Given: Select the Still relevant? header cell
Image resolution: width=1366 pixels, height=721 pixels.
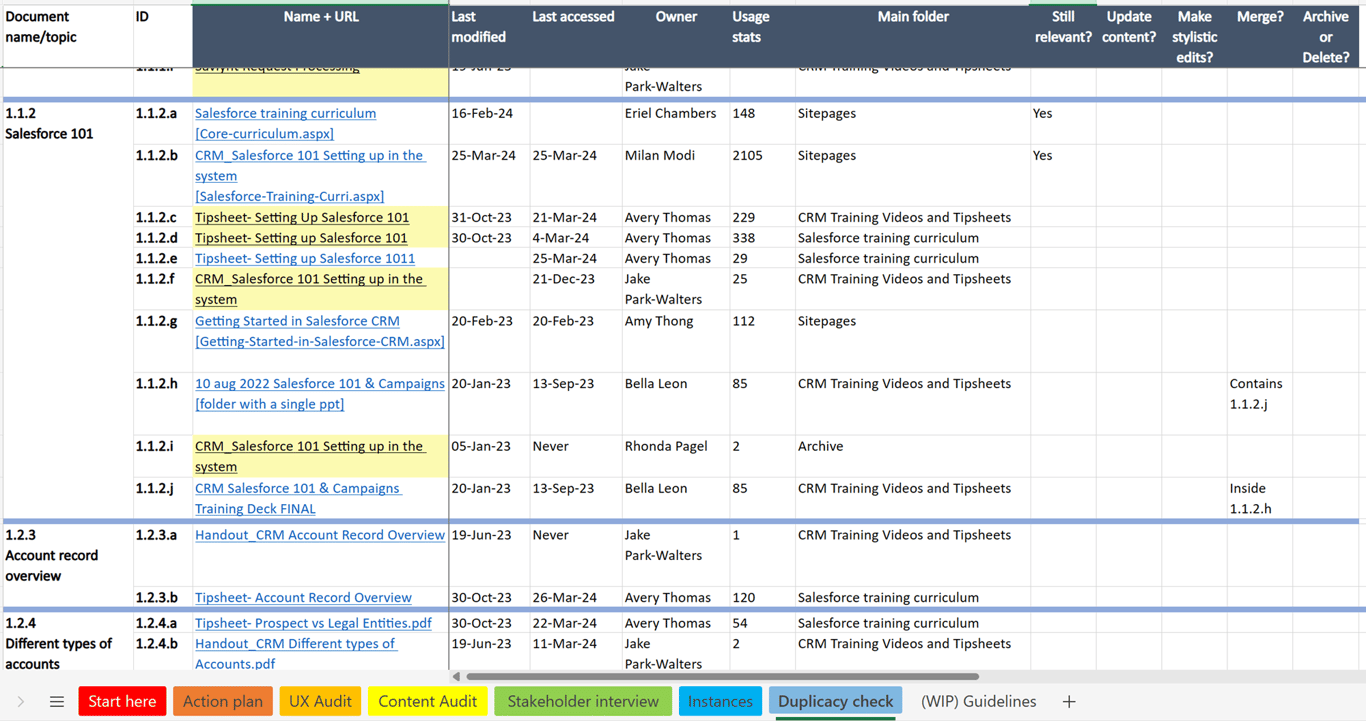Looking at the screenshot, I should 1063,36.
